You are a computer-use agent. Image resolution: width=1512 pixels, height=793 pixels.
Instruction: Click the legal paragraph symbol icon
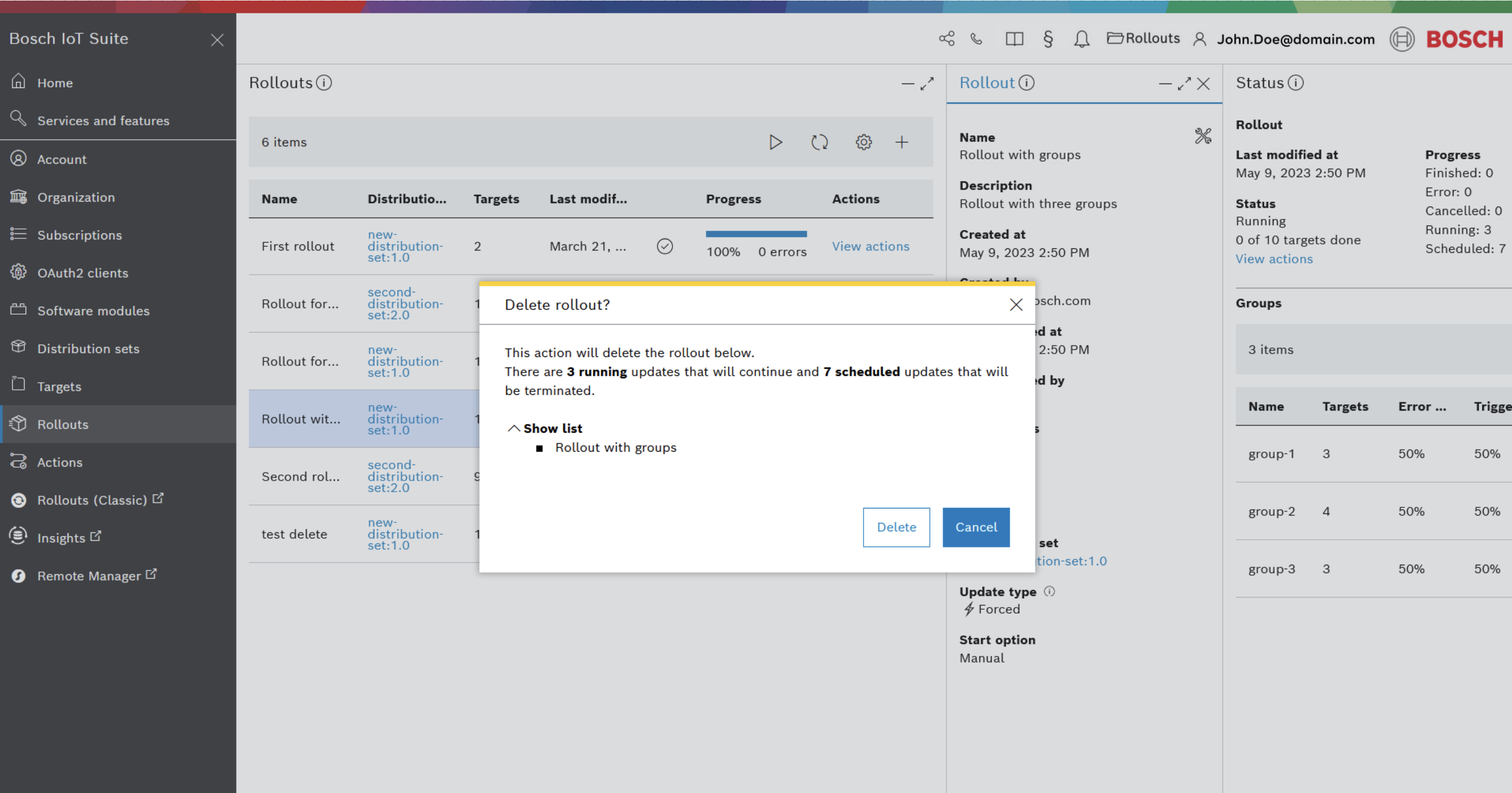1048,39
